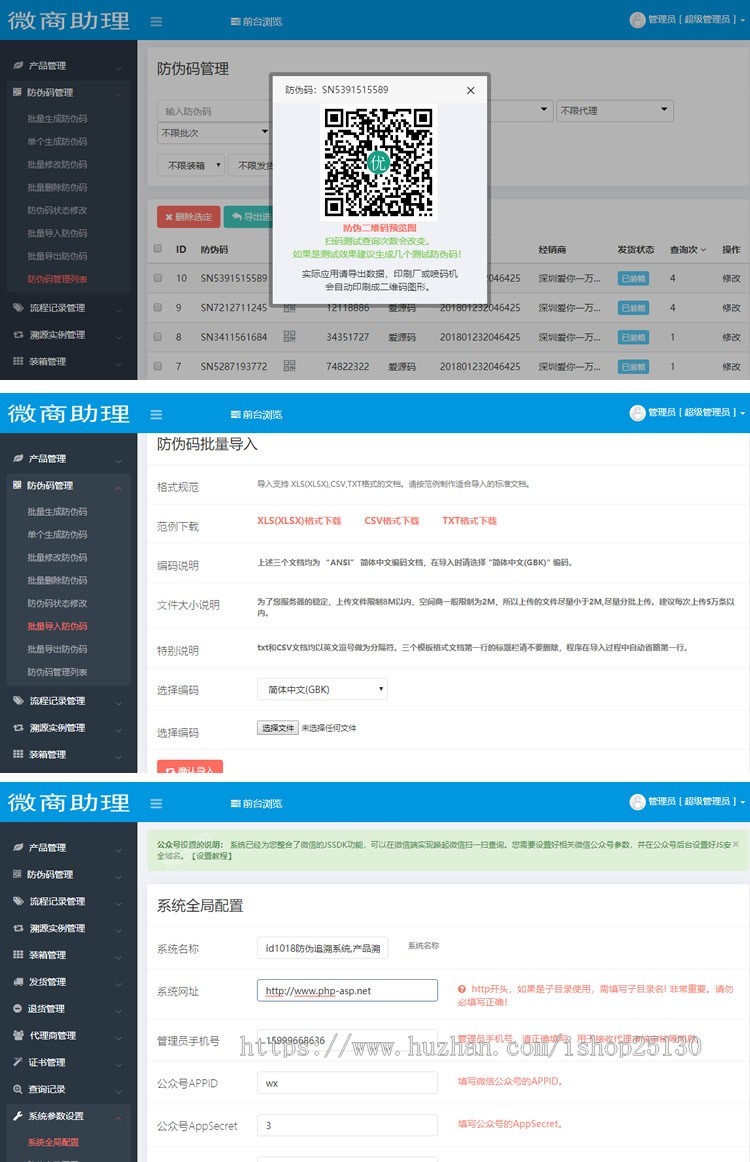Check the box for row ID 9
This screenshot has height=1162, width=750.
tap(158, 307)
